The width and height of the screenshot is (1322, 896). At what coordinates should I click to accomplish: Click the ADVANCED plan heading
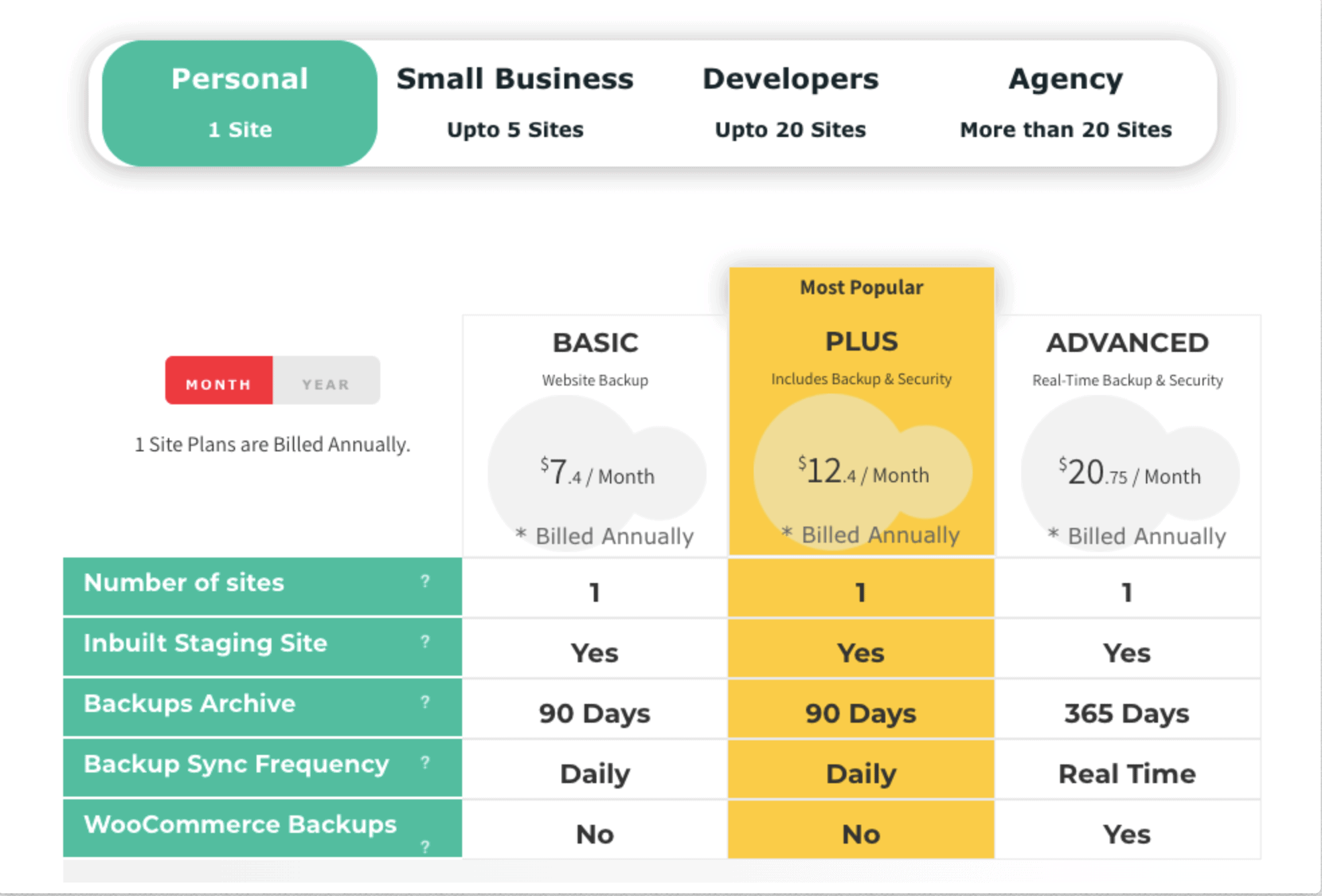(1127, 343)
